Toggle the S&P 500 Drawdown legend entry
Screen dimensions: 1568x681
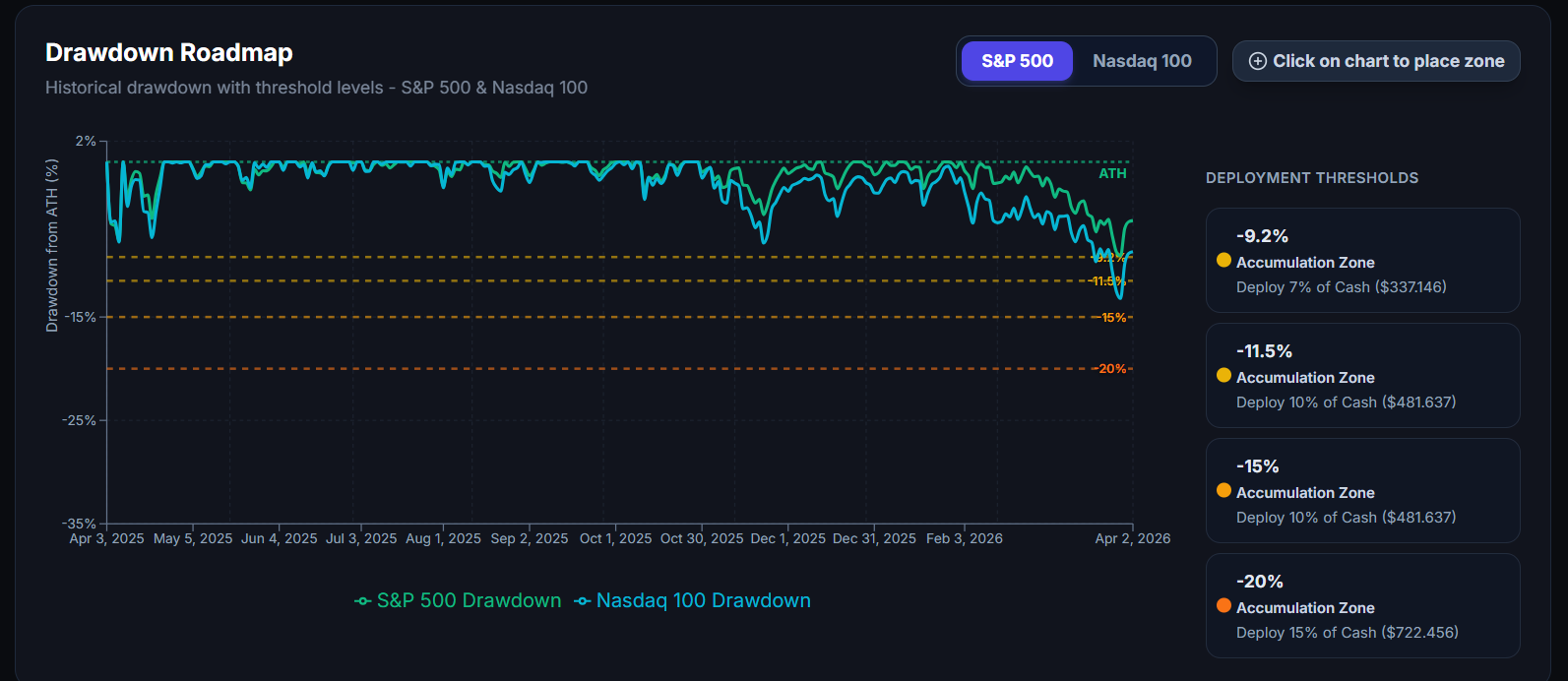point(458,600)
